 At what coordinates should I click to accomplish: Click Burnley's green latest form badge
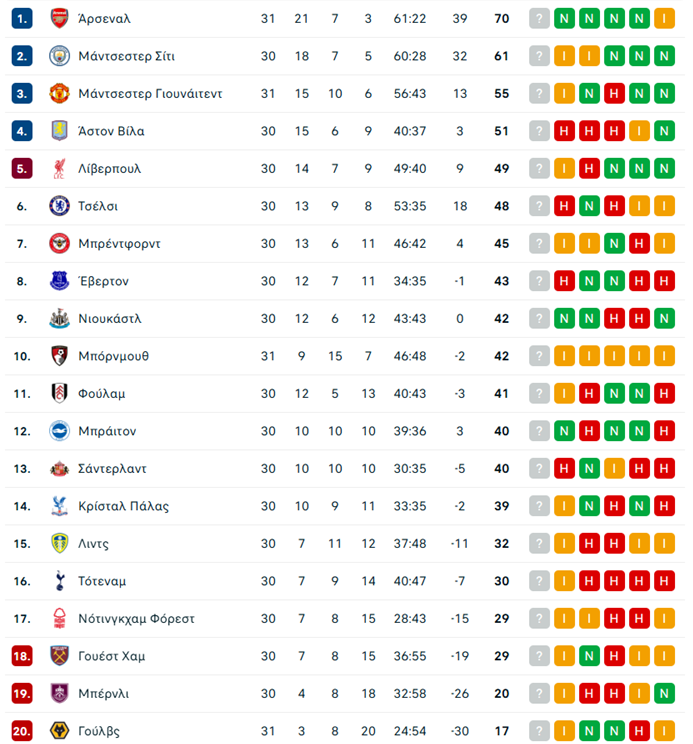[663, 694]
